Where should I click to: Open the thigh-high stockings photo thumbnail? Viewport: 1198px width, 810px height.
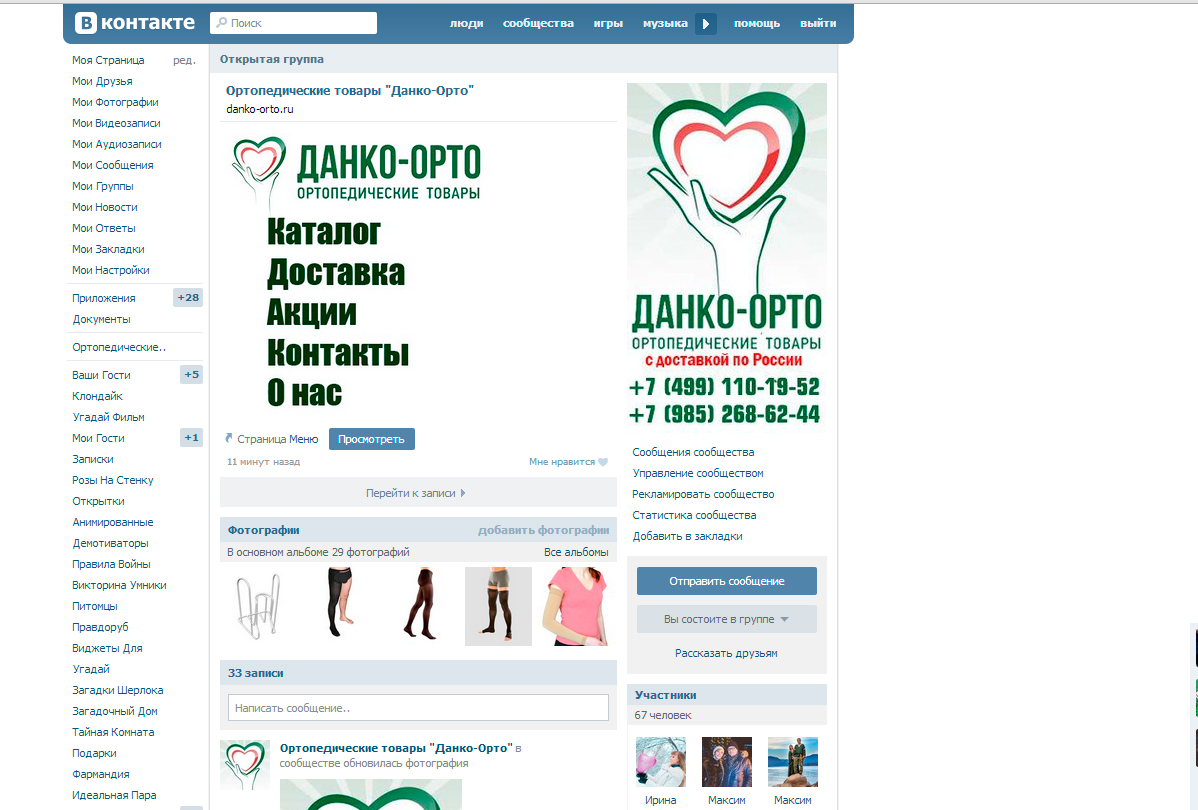(x=498, y=607)
